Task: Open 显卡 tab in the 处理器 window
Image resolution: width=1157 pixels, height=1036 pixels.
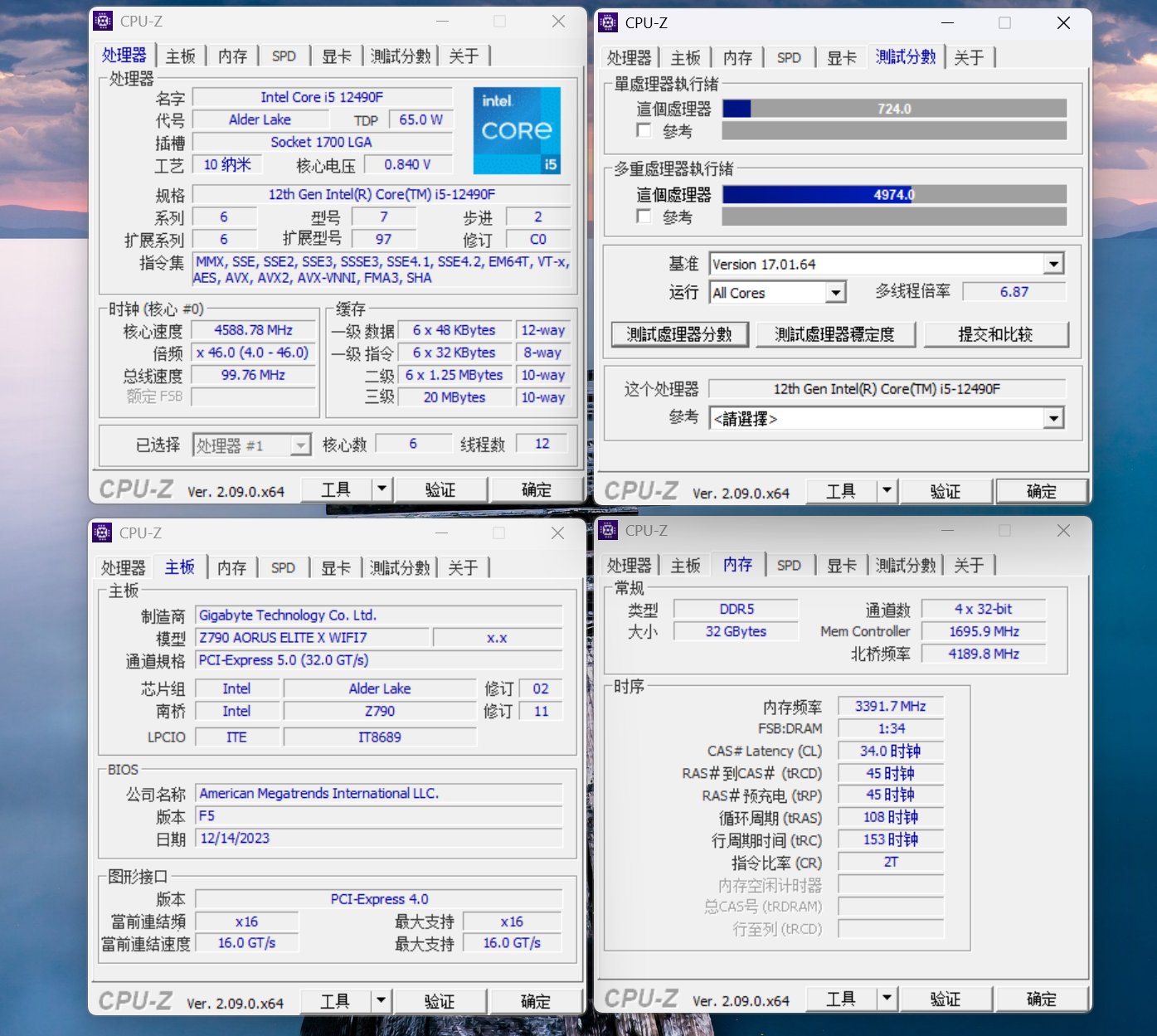Action: [336, 56]
